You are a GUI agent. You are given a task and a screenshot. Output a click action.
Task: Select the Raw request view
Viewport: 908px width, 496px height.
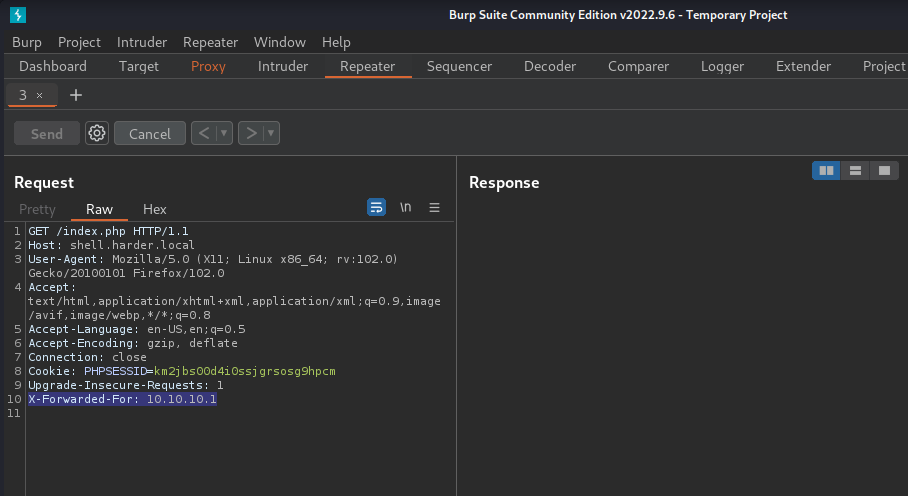point(99,209)
